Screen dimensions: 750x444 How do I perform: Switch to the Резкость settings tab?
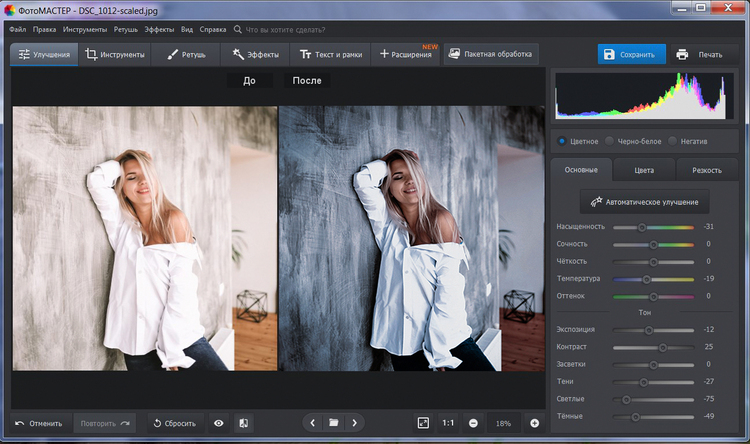tap(706, 170)
